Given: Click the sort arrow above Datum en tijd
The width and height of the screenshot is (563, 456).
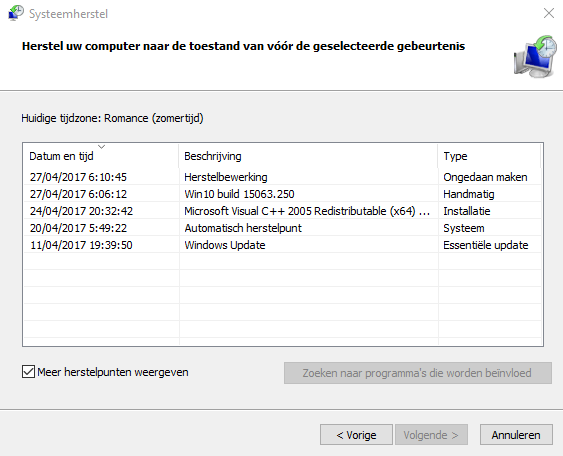Looking at the screenshot, I should [x=102, y=146].
